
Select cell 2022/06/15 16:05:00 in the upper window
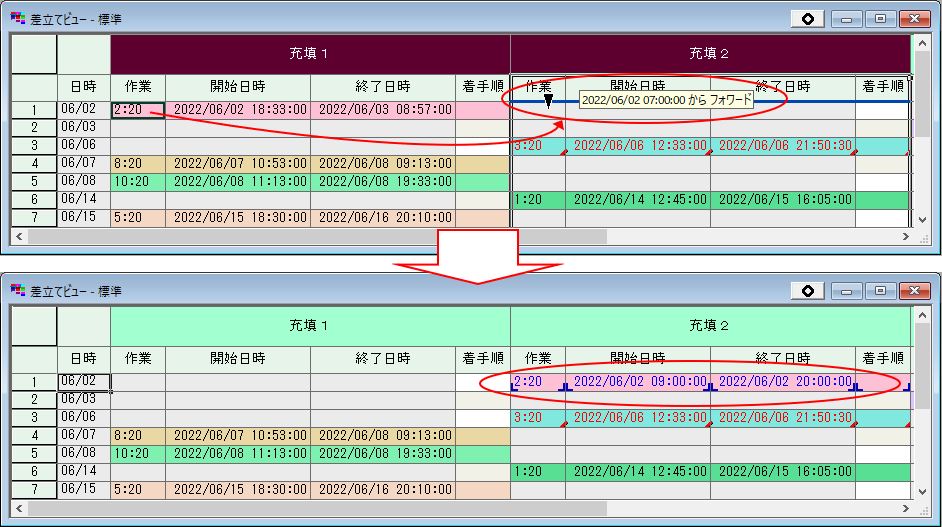tap(783, 200)
